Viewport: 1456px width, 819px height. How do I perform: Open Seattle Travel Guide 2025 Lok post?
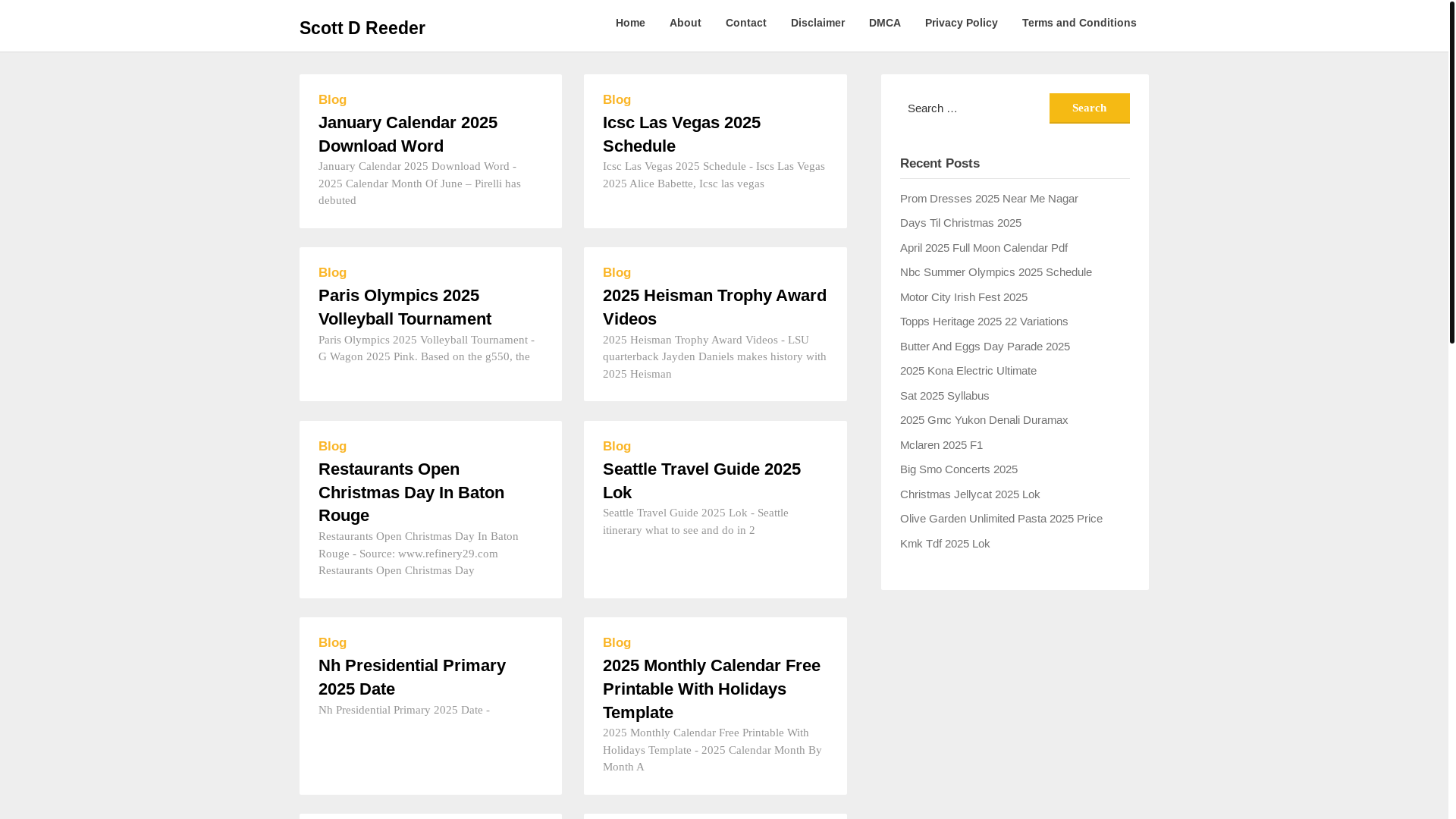pos(701,481)
